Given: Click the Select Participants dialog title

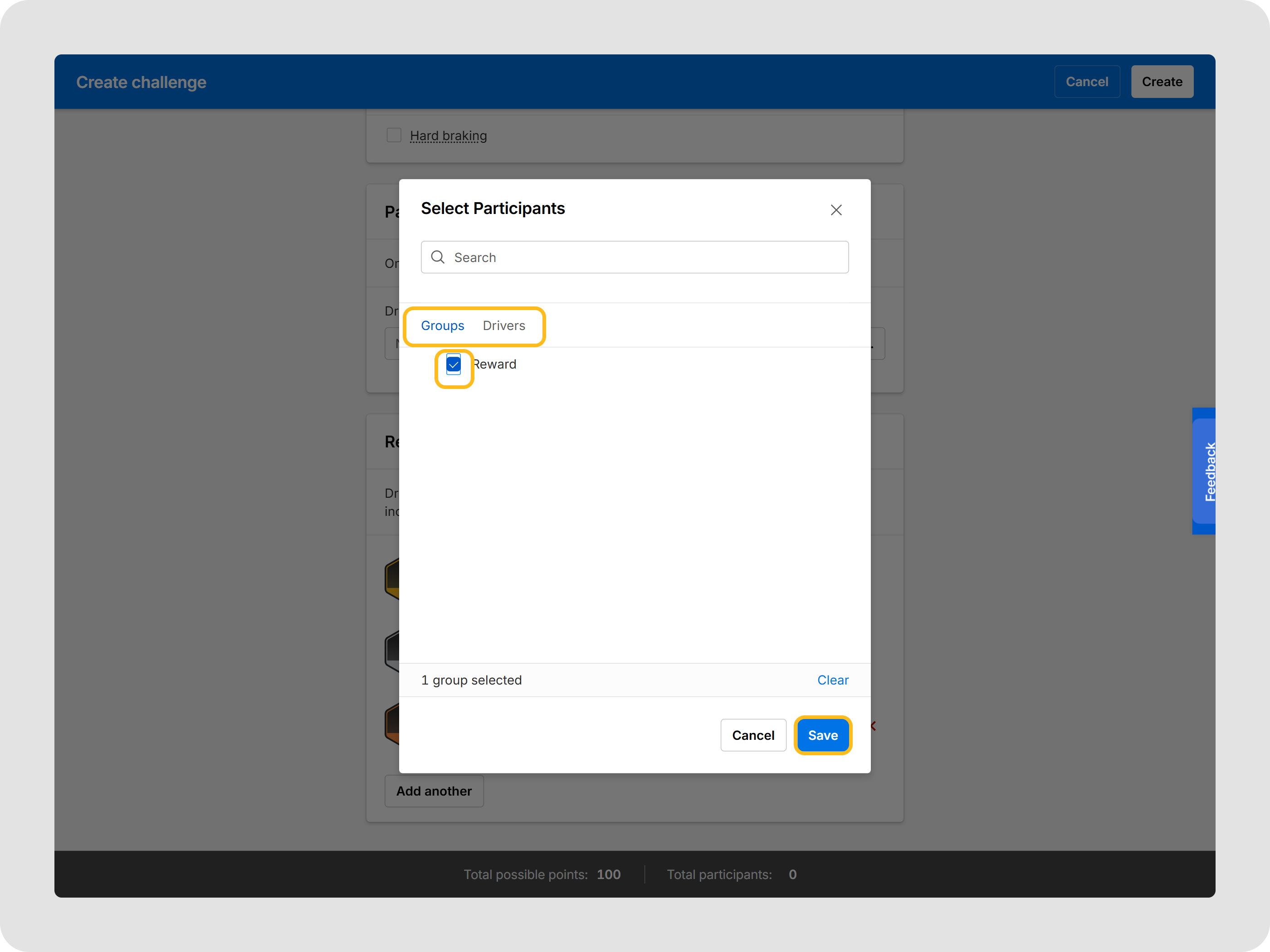Looking at the screenshot, I should click(x=493, y=208).
